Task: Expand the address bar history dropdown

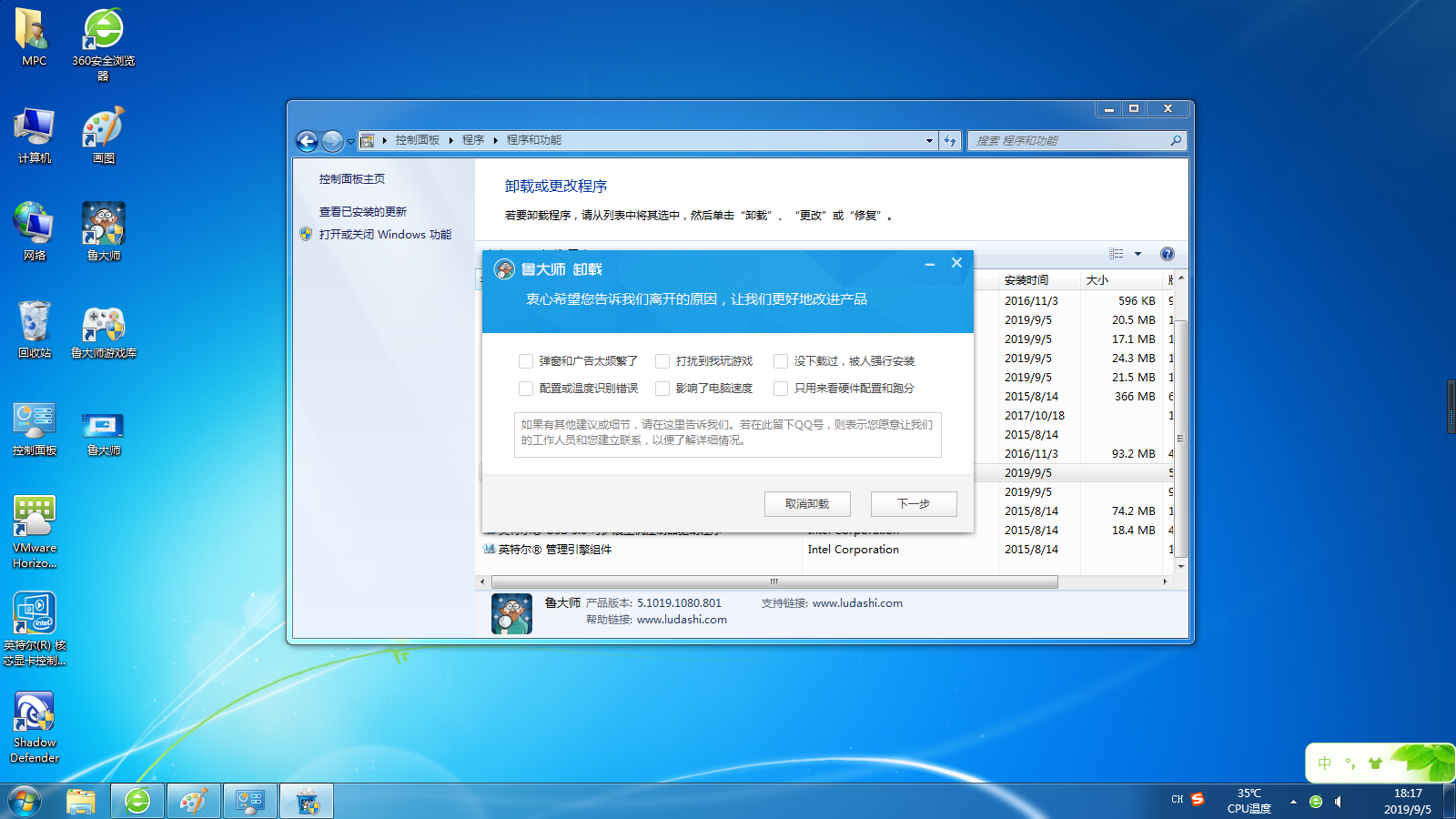Action: (x=929, y=141)
